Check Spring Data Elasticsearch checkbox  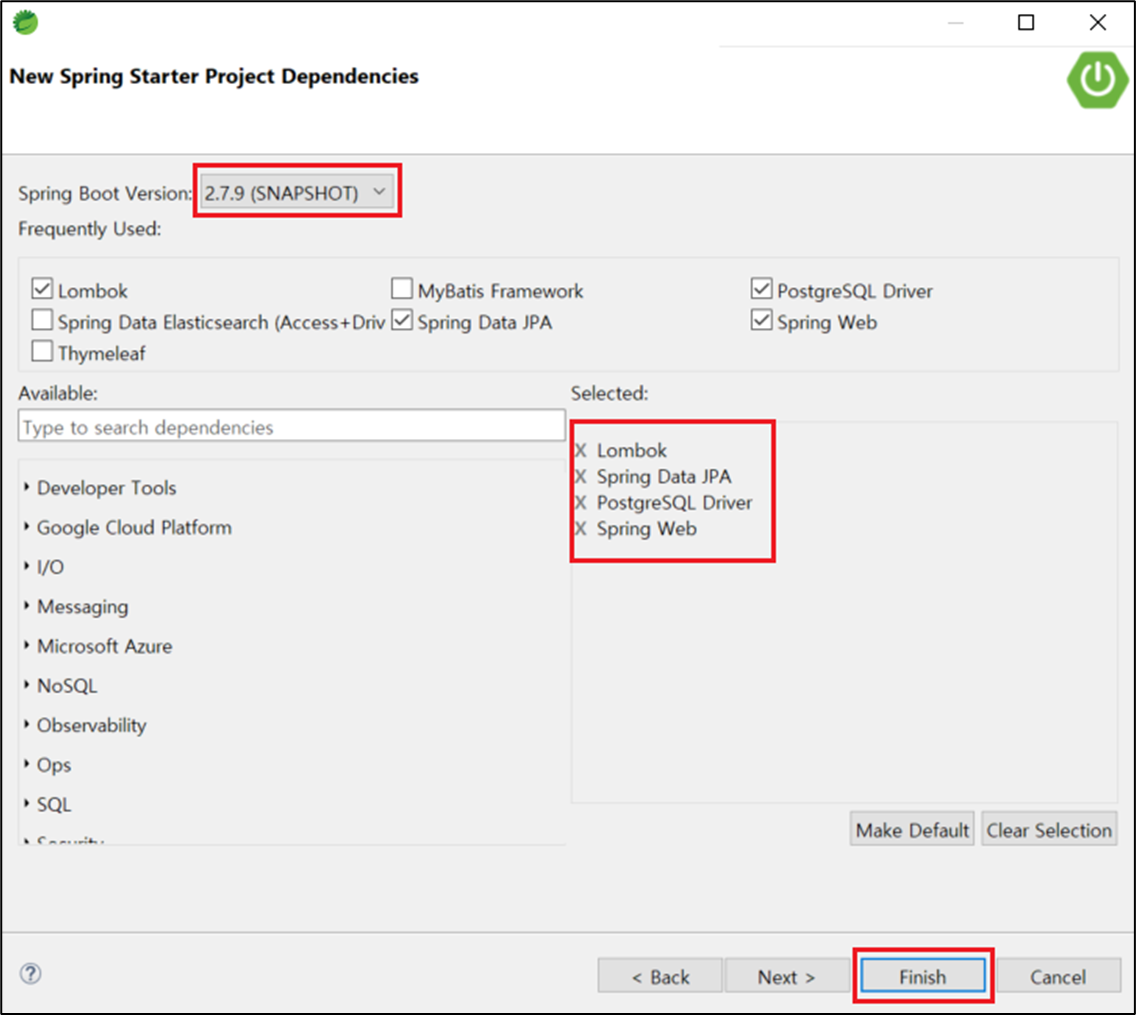42,320
